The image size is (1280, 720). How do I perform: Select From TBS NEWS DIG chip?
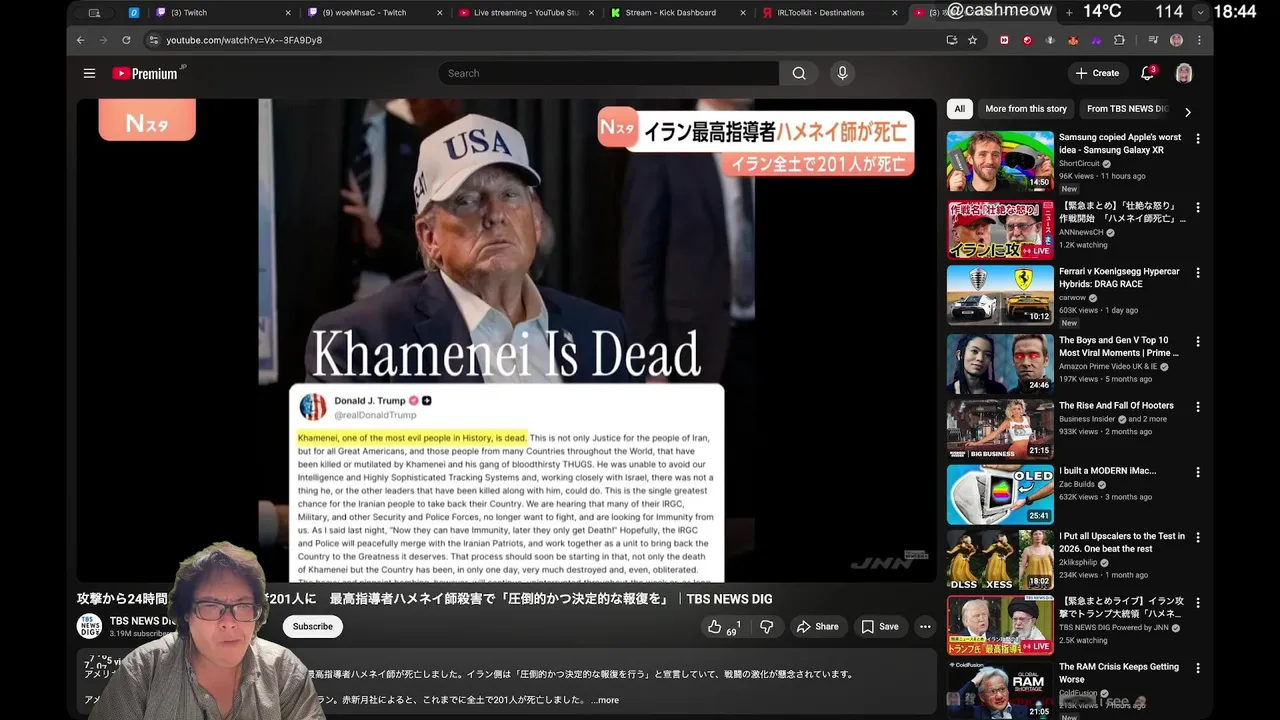[1127, 109]
